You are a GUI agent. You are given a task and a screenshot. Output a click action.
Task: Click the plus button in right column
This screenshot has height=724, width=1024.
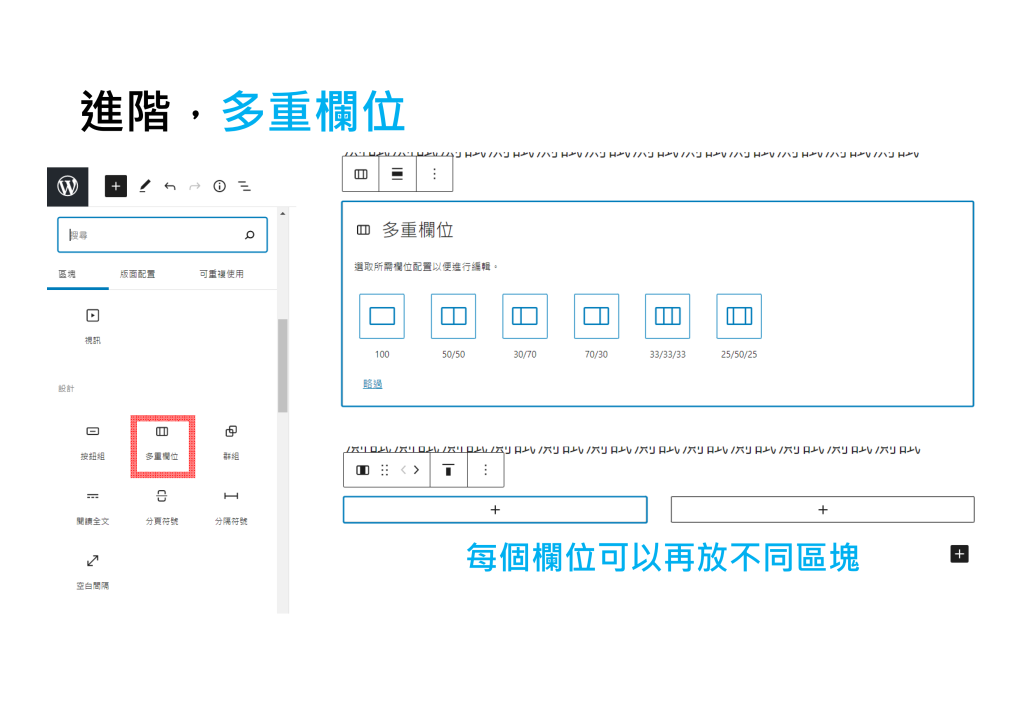pyautogui.click(x=822, y=510)
